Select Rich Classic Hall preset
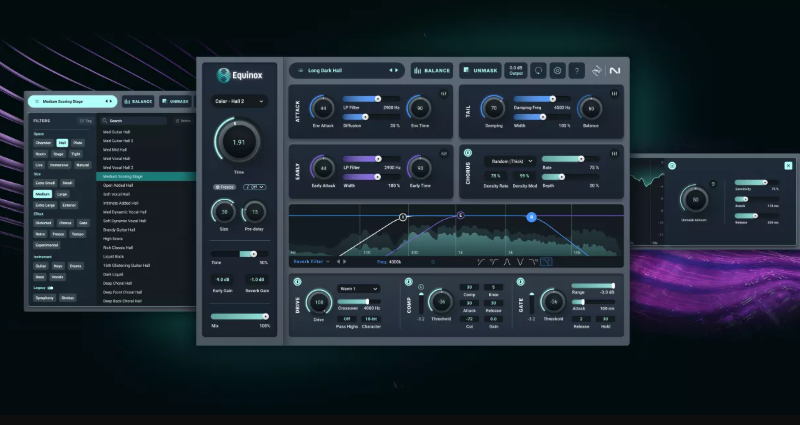Image resolution: width=800 pixels, height=425 pixels. coord(118,247)
